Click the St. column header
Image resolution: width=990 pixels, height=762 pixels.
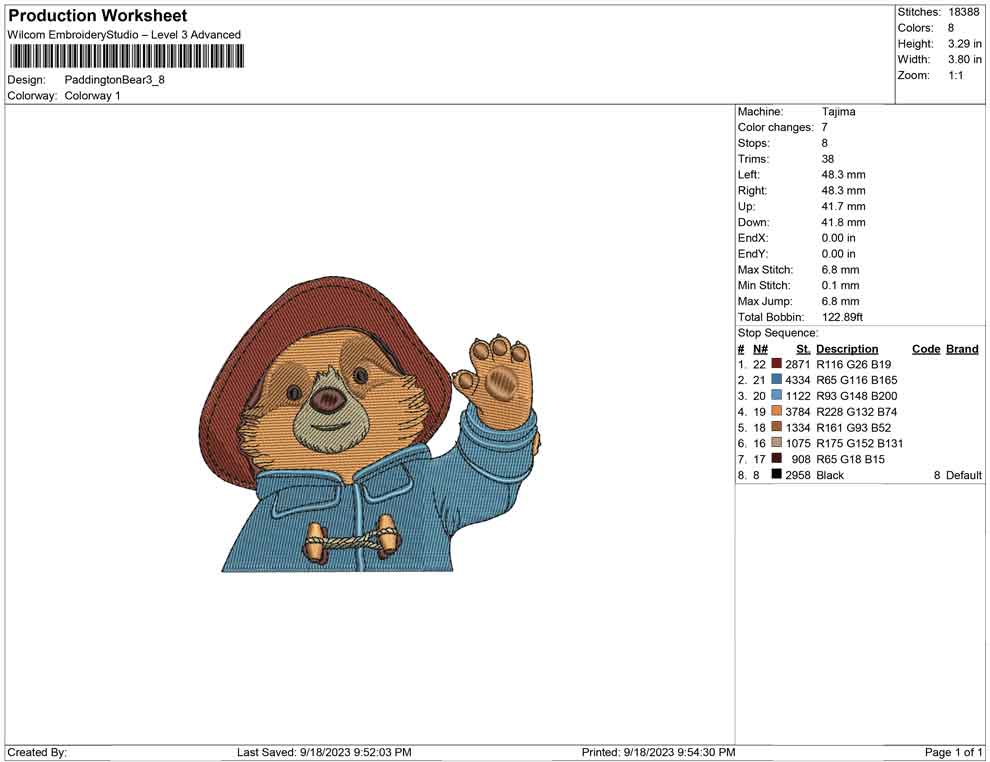pyautogui.click(x=803, y=349)
